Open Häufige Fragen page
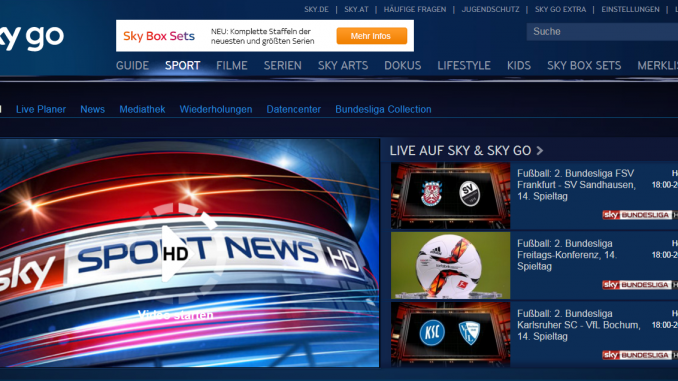 pos(415,9)
